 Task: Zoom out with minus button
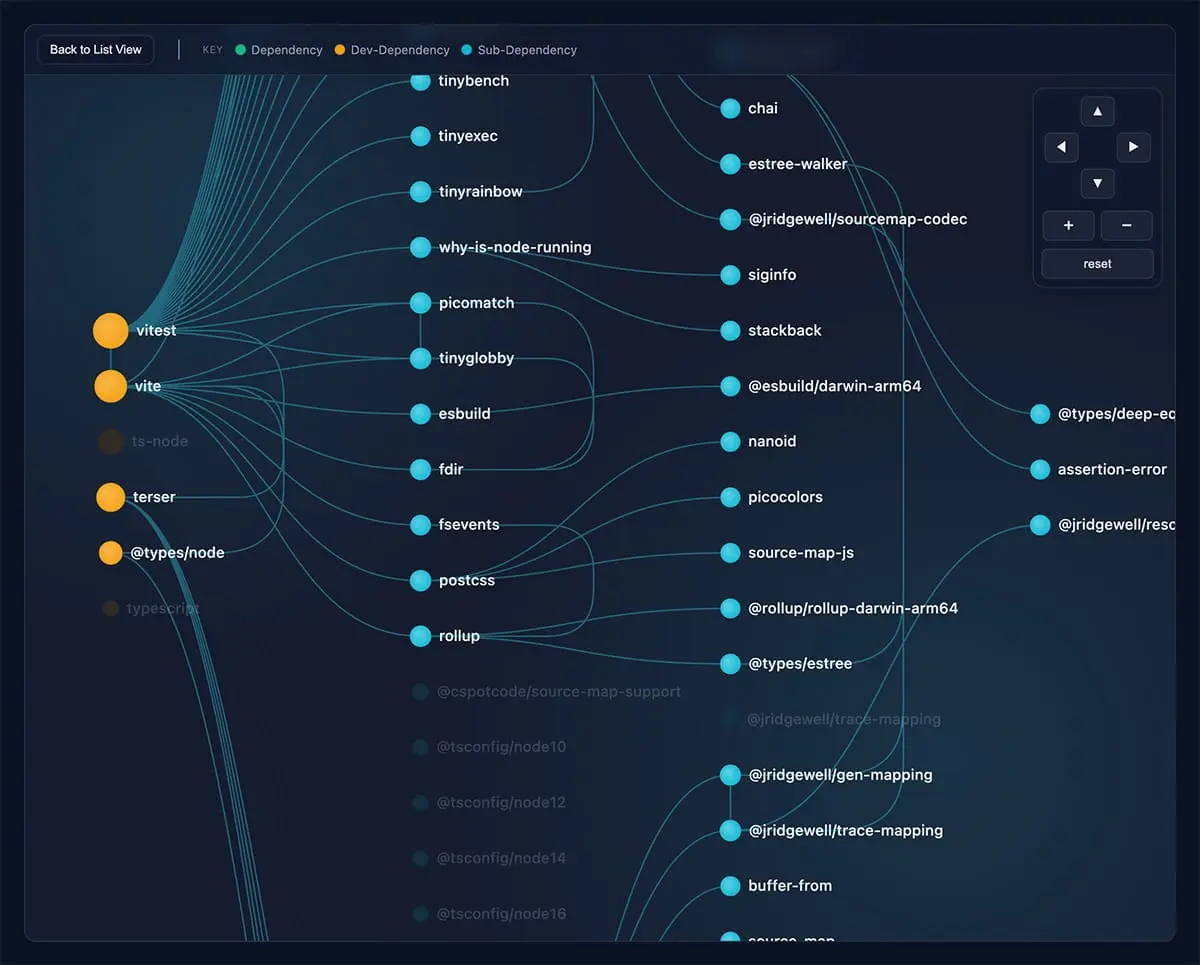1126,226
